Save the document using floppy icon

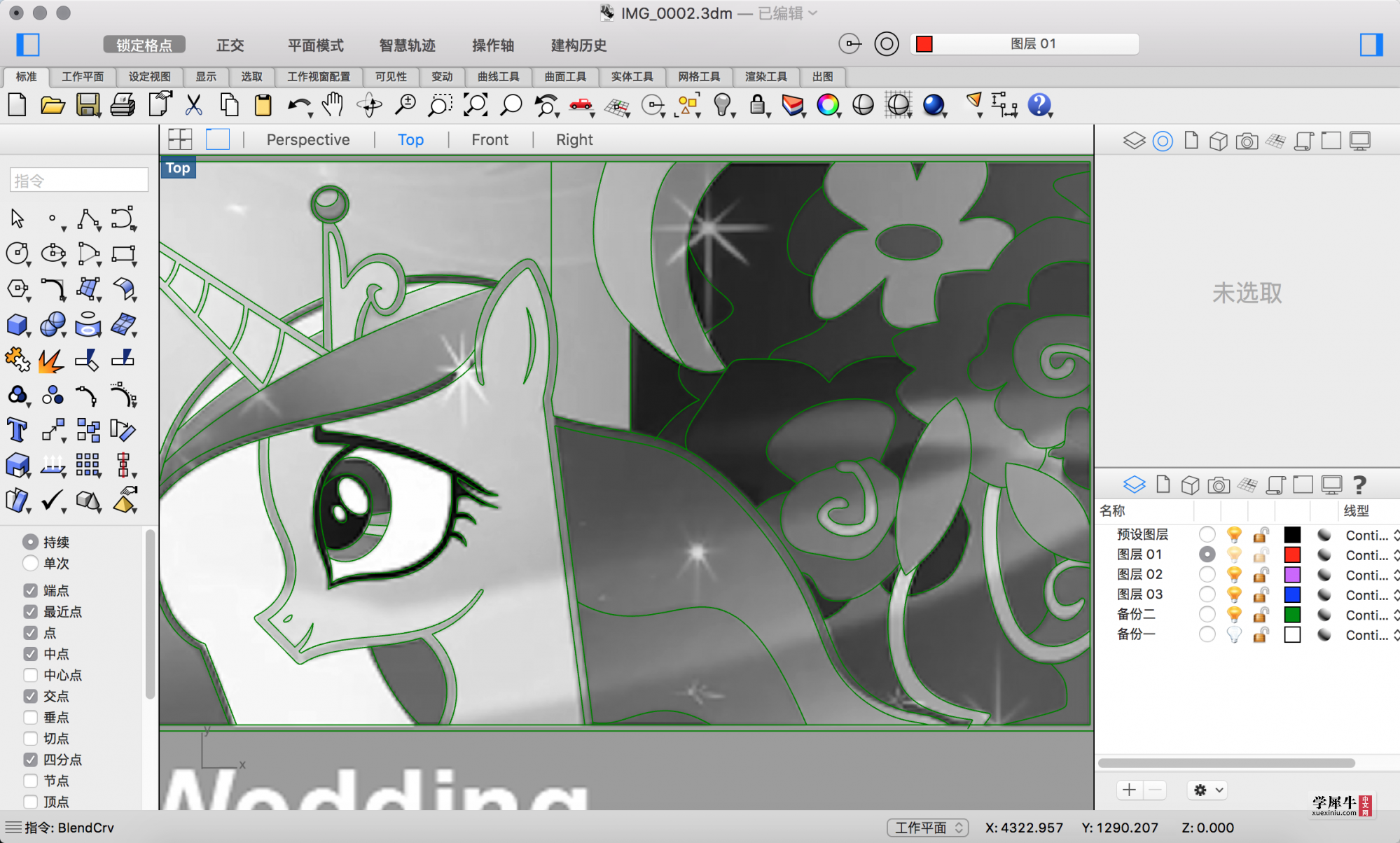point(88,105)
